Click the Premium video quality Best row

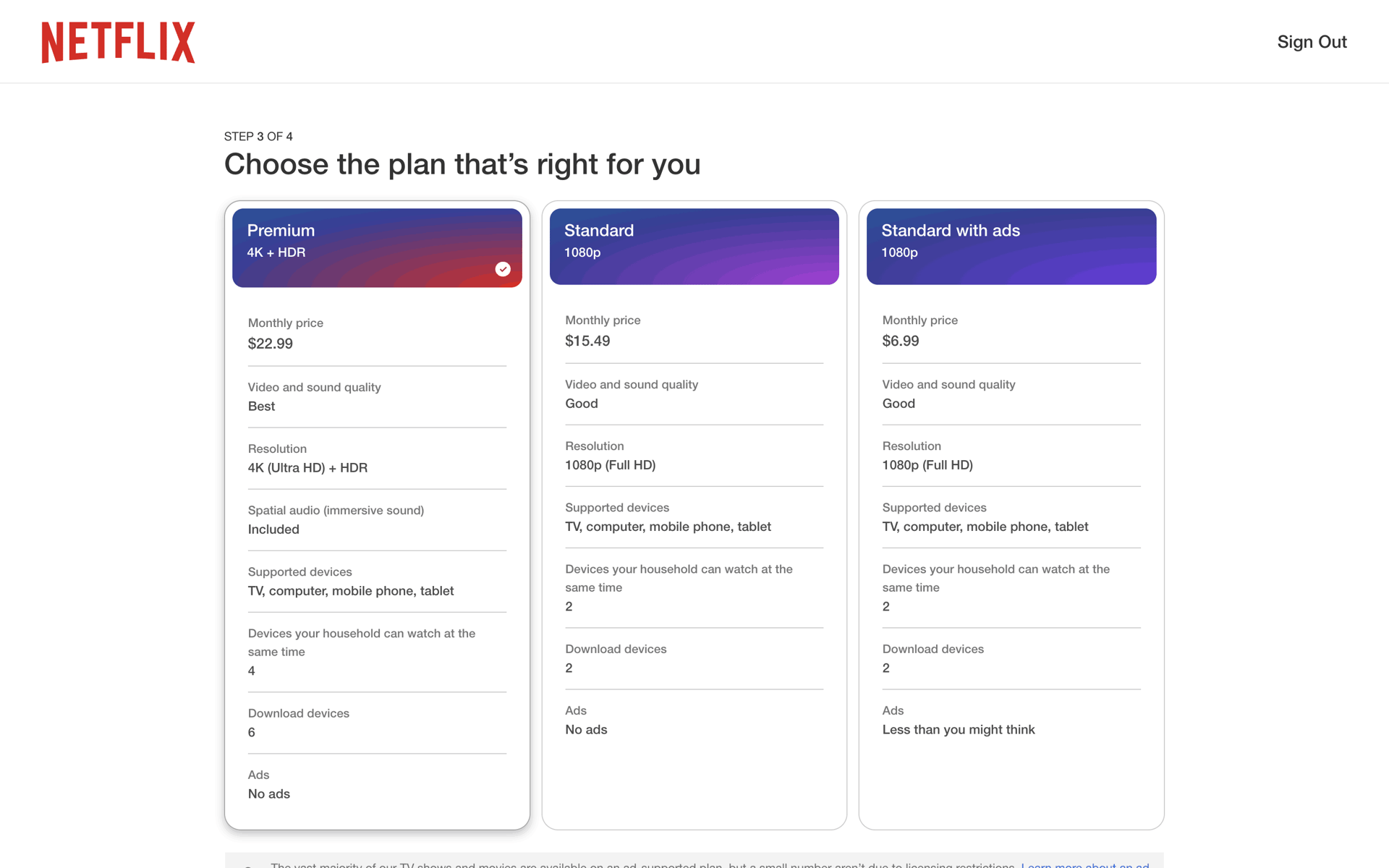click(377, 397)
